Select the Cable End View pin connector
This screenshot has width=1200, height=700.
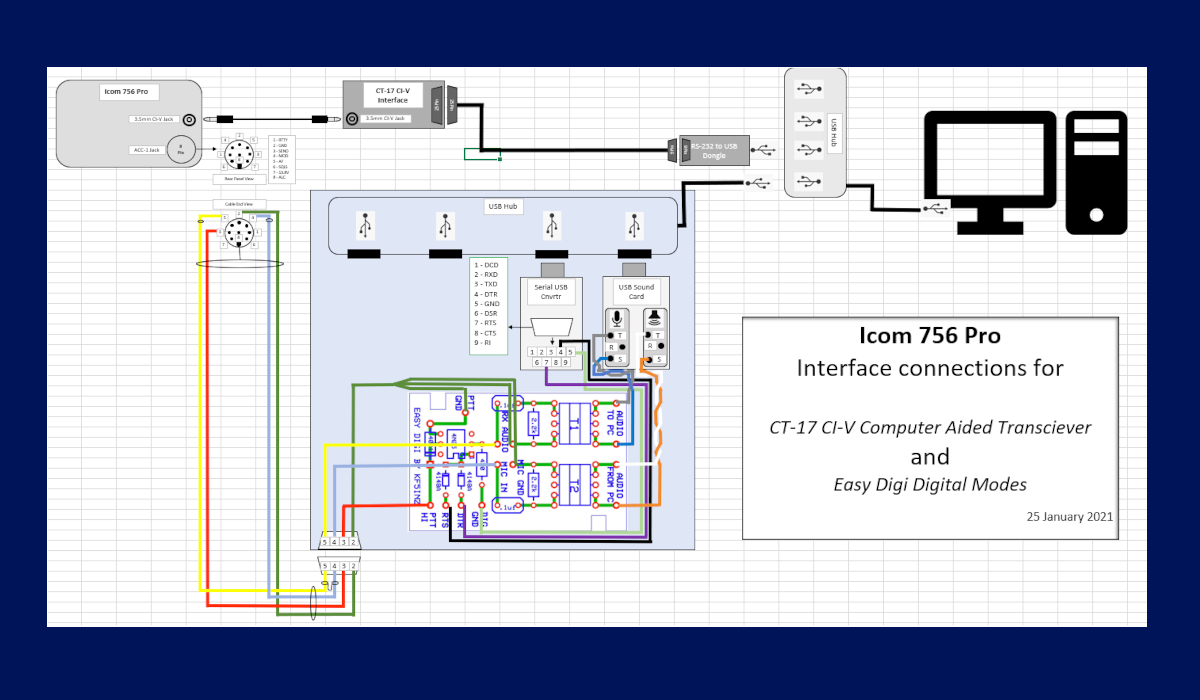(238, 234)
